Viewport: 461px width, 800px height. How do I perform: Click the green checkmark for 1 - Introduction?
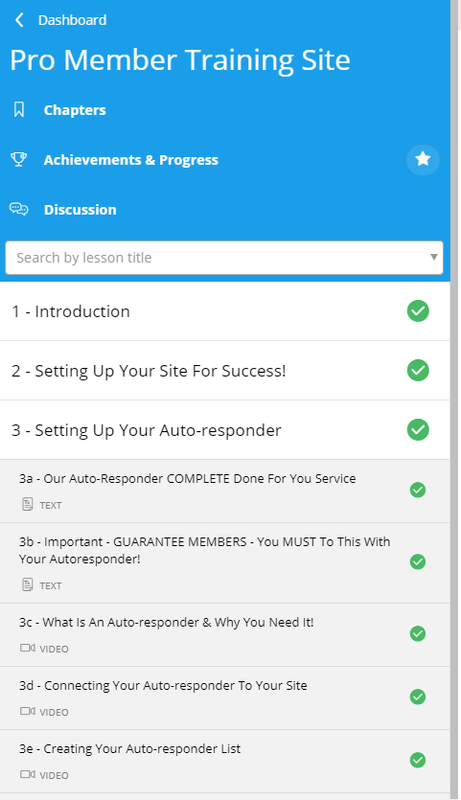pos(418,311)
